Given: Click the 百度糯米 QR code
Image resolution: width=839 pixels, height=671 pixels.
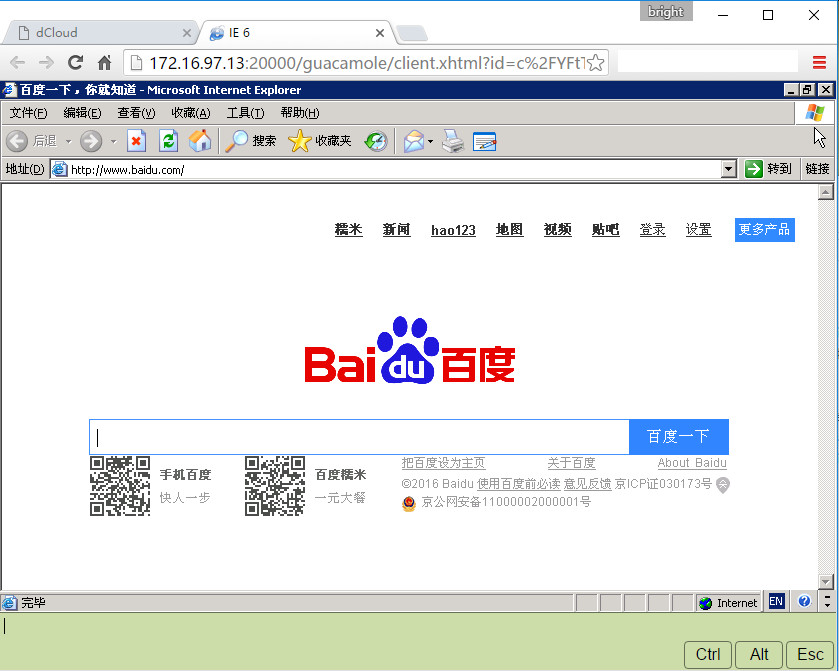Looking at the screenshot, I should [275, 486].
